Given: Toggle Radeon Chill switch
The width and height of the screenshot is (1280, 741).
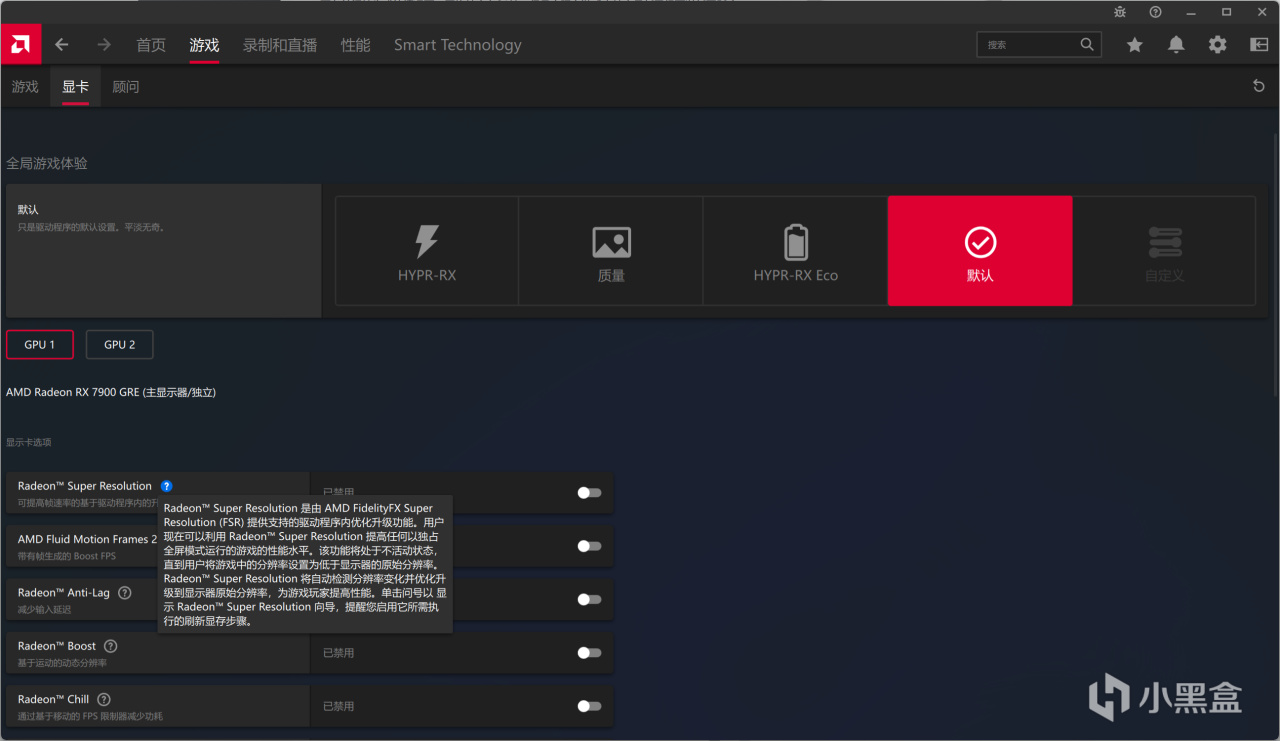Looking at the screenshot, I should tap(589, 706).
